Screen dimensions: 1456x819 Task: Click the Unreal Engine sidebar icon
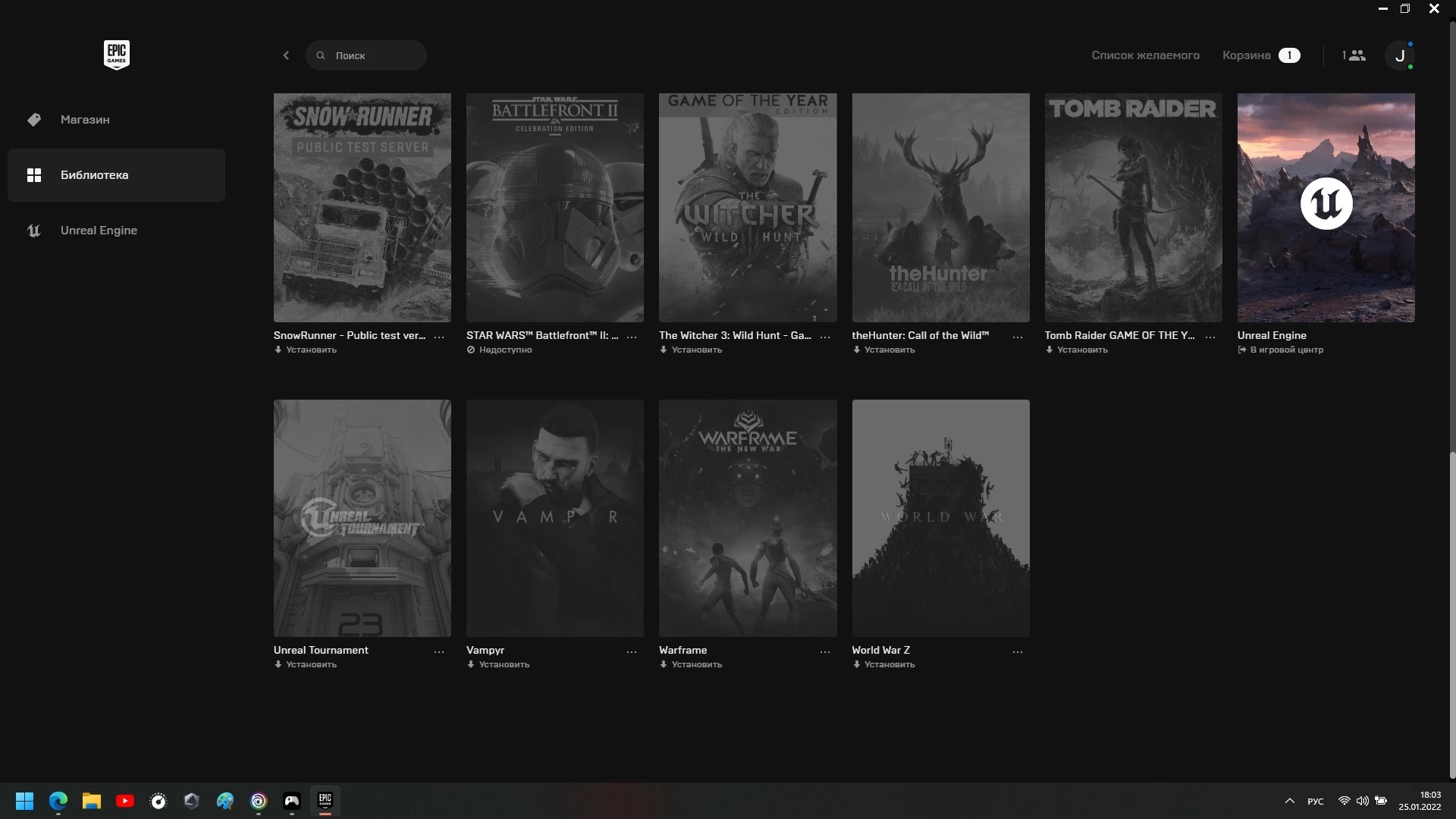point(34,231)
